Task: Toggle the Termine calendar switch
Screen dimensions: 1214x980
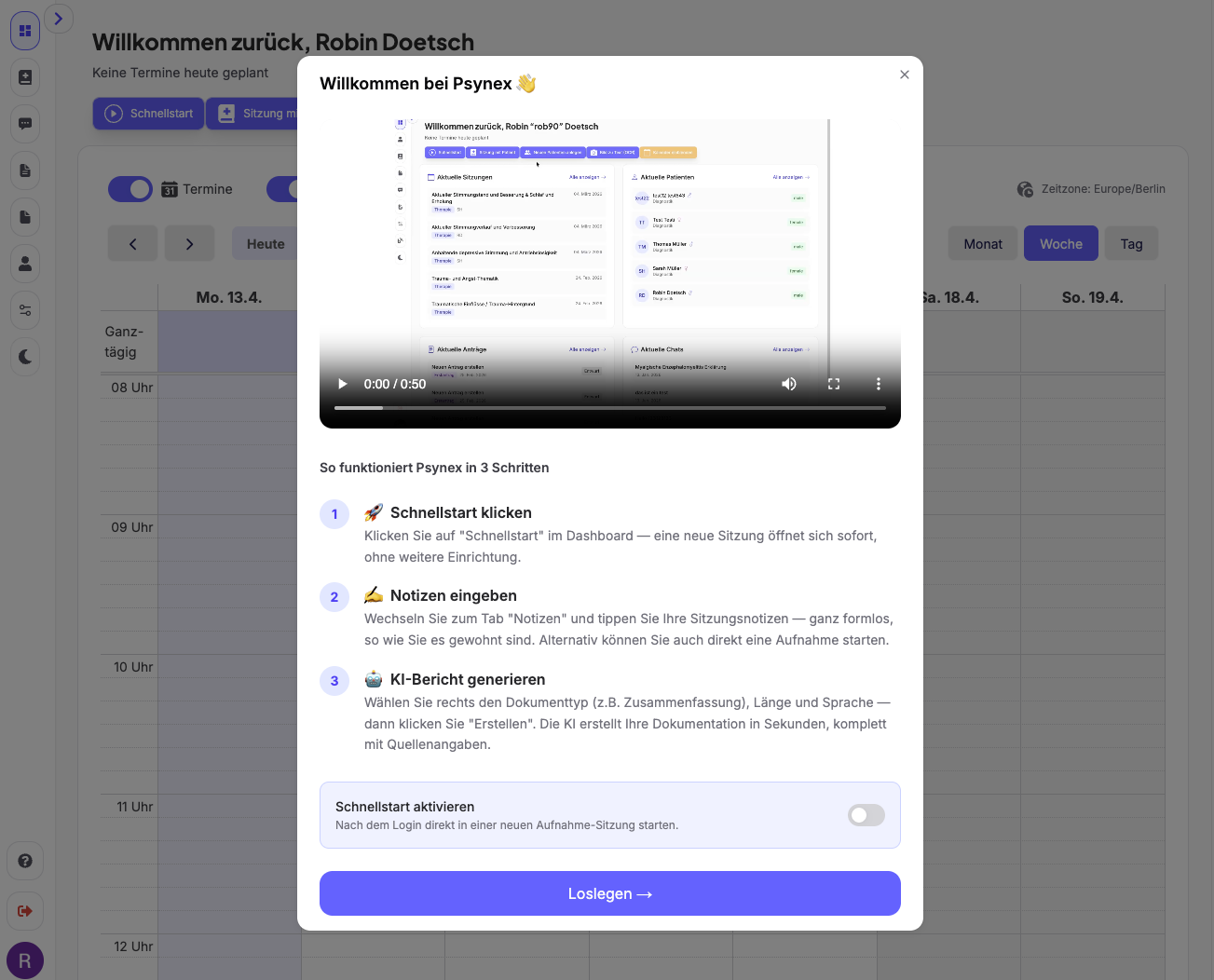Action: [130, 189]
